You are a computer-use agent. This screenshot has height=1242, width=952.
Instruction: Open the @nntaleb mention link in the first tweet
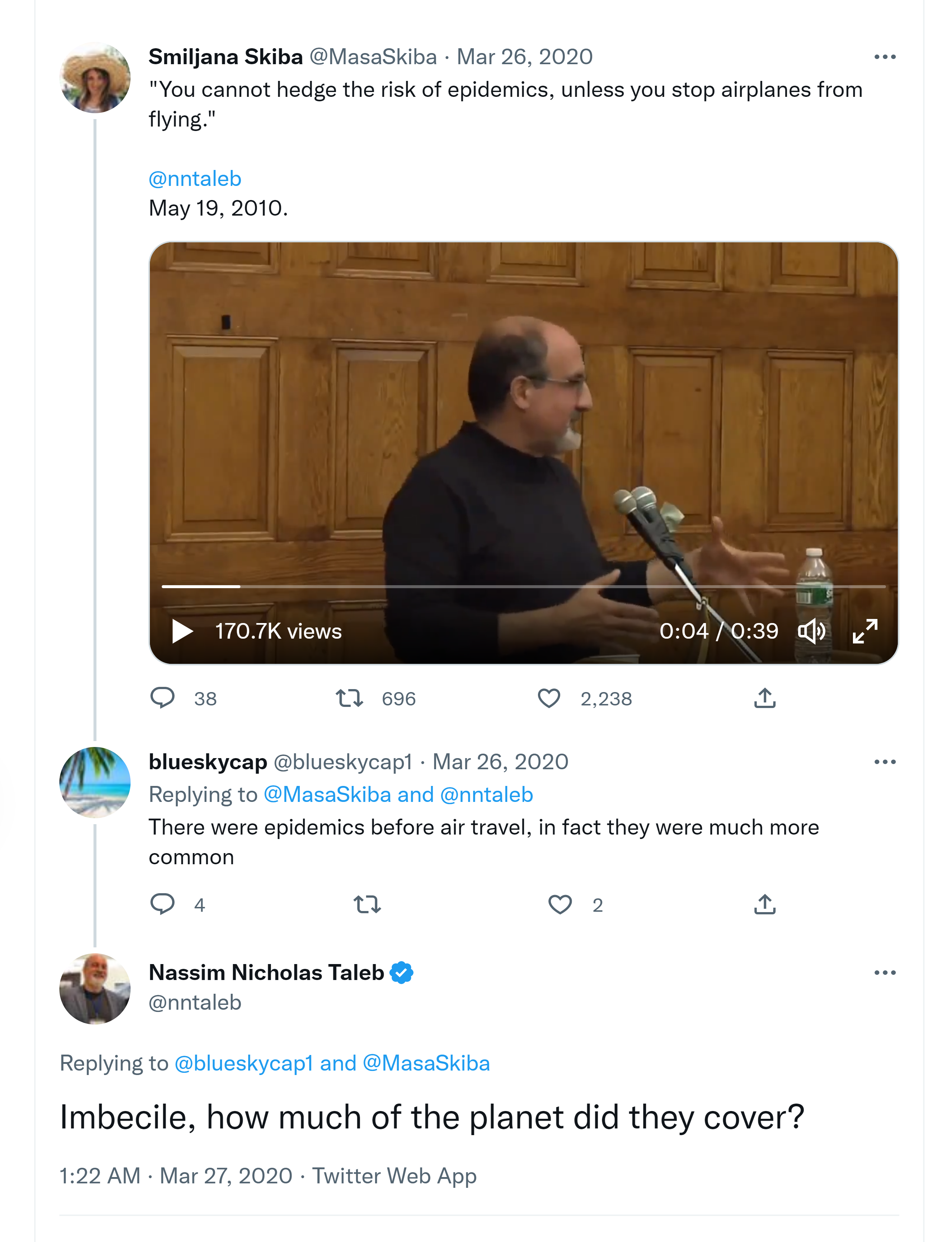click(x=195, y=178)
